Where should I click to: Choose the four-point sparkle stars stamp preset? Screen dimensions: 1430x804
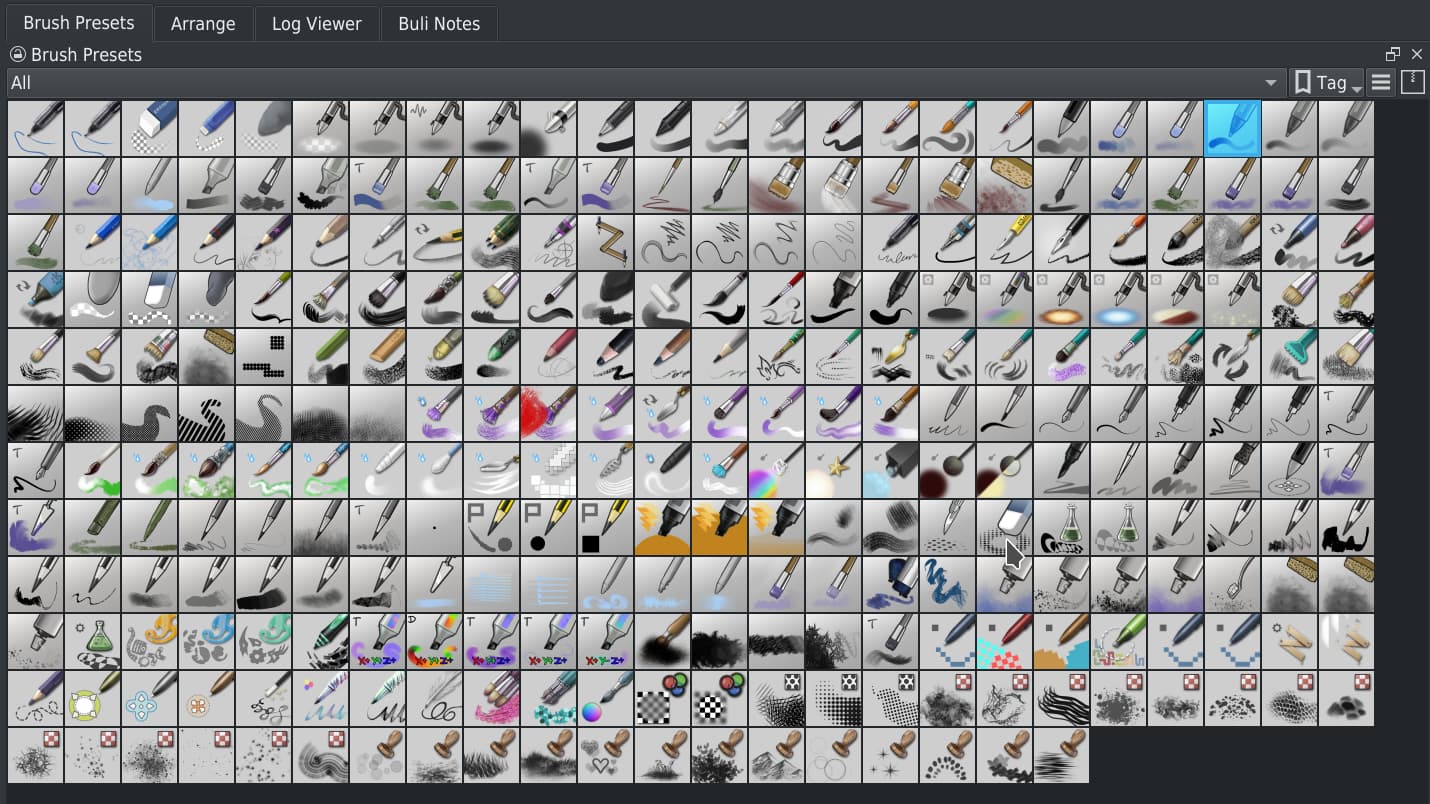(890, 755)
